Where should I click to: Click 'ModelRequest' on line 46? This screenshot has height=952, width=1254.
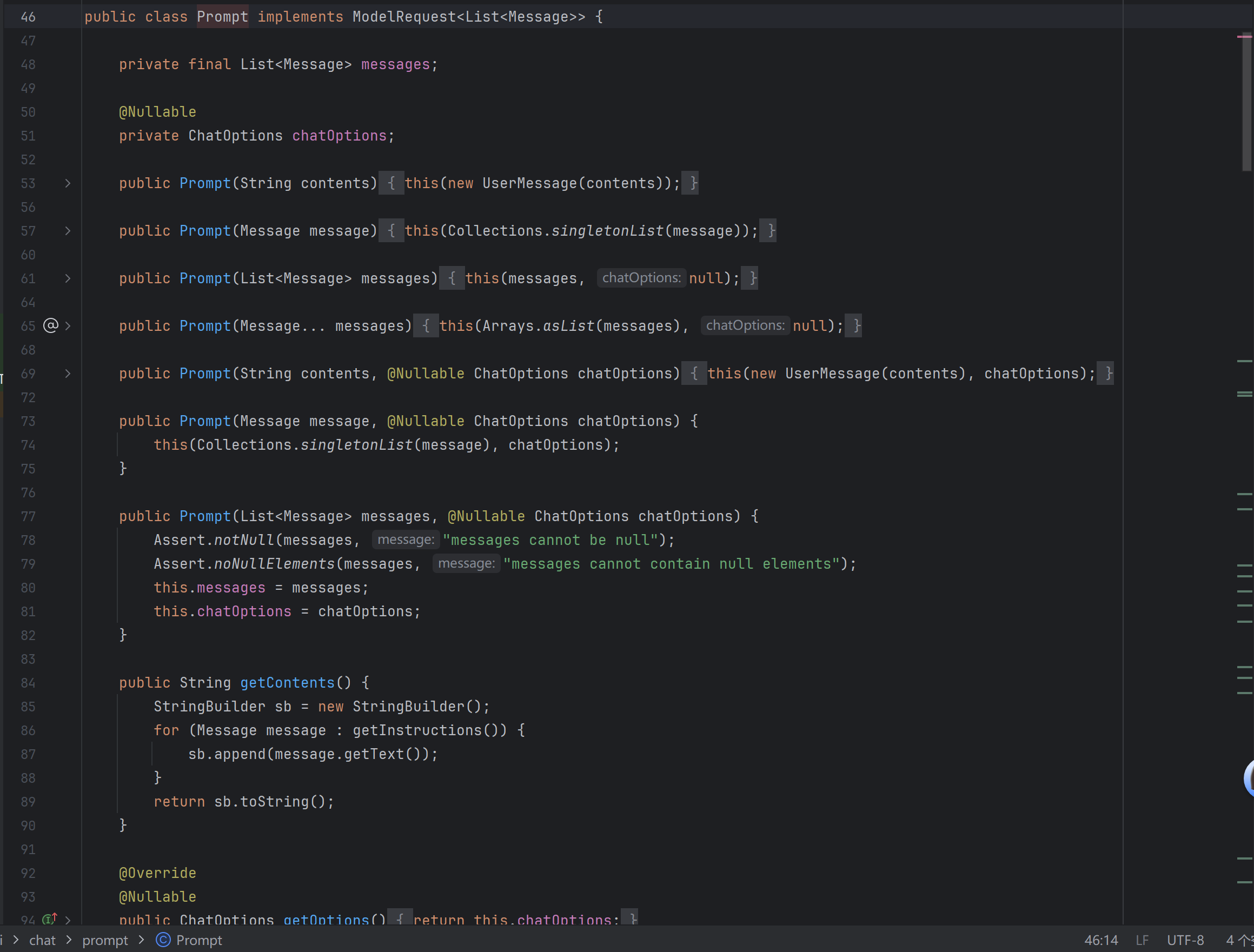tap(404, 17)
